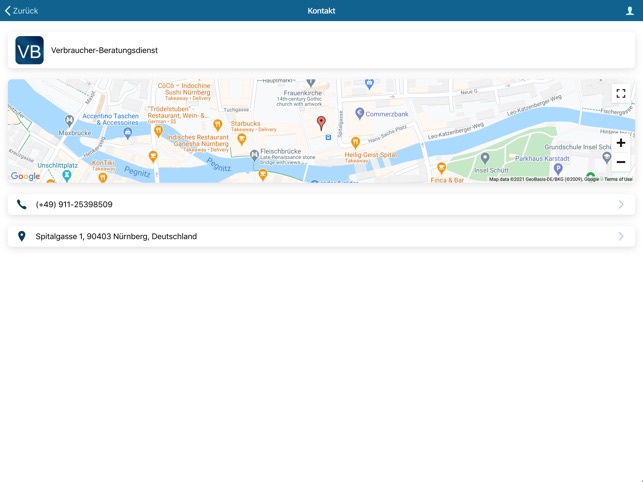Select the Heilig-Geist-Spital map marker
The width and height of the screenshot is (643, 482).
[x=355, y=143]
